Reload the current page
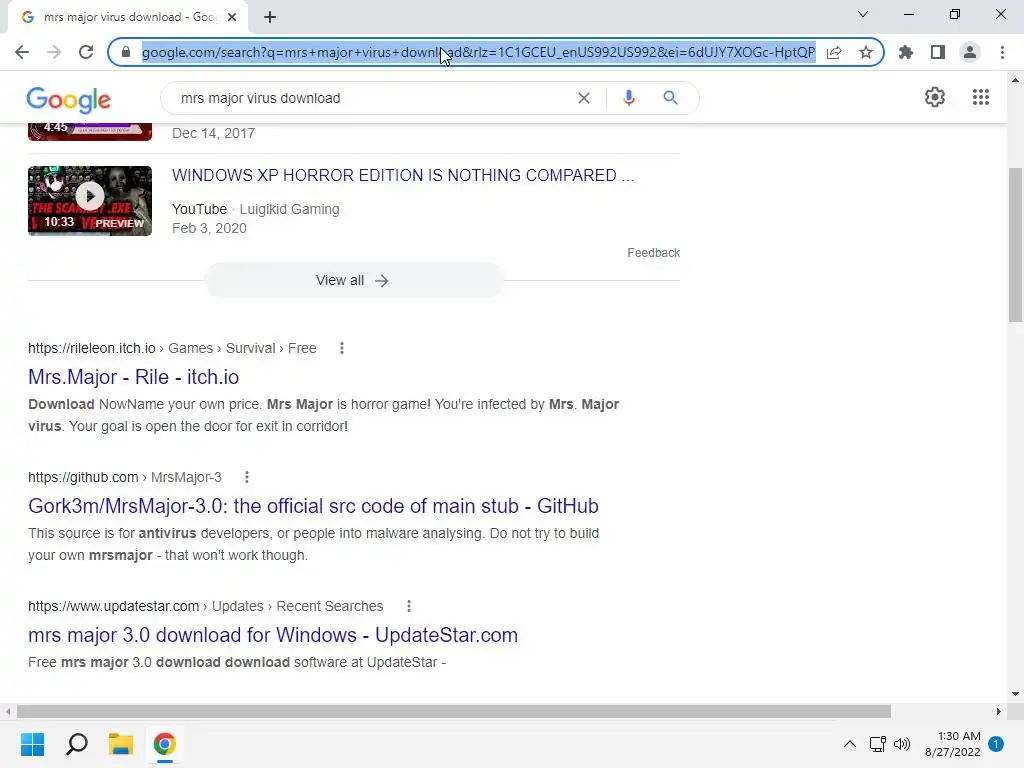Image resolution: width=1024 pixels, height=768 pixels. click(86, 52)
